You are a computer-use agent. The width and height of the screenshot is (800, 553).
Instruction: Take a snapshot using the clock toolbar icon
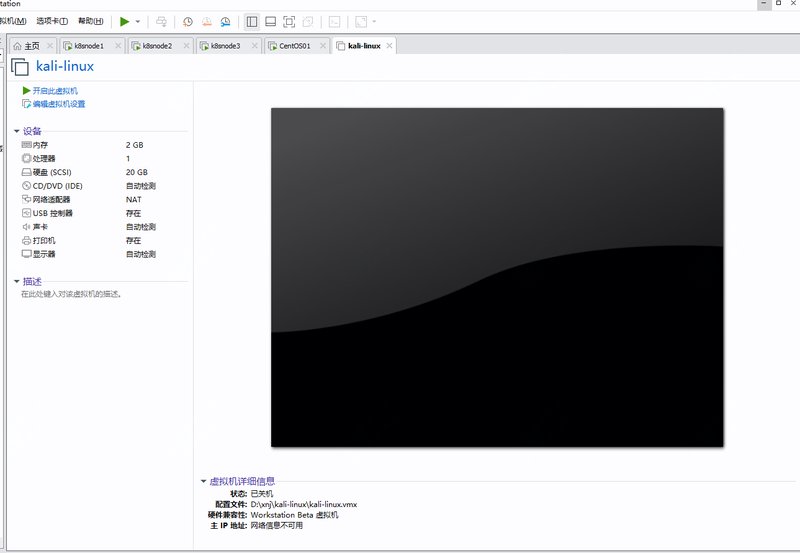pyautogui.click(x=188, y=21)
